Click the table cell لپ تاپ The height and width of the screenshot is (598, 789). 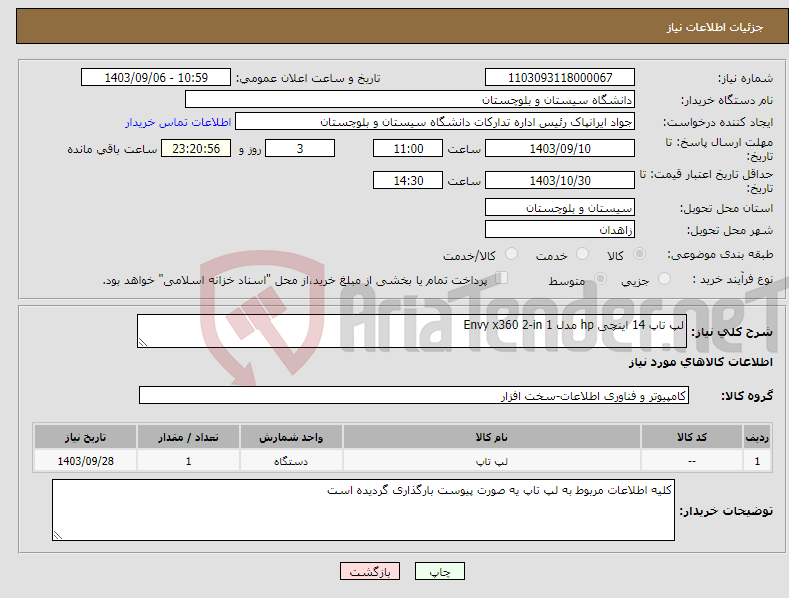(492, 461)
